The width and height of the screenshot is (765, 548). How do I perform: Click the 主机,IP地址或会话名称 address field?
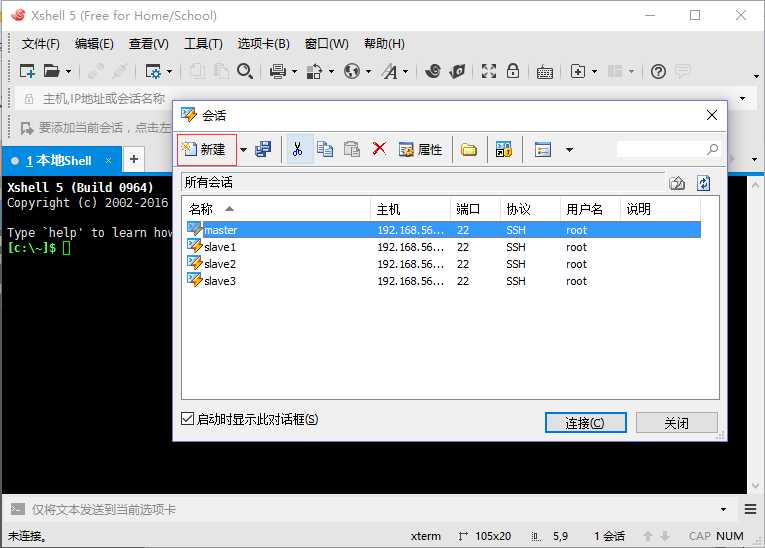(x=104, y=99)
